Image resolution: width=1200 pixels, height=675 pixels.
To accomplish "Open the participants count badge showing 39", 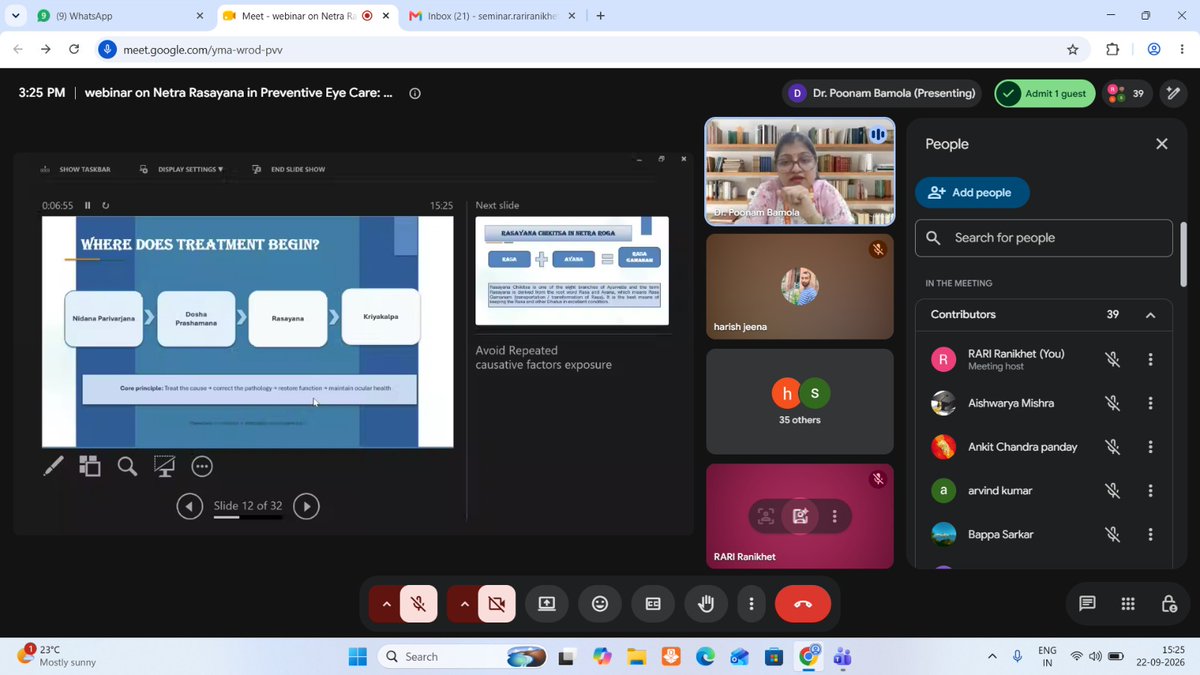I will pos(1129,93).
